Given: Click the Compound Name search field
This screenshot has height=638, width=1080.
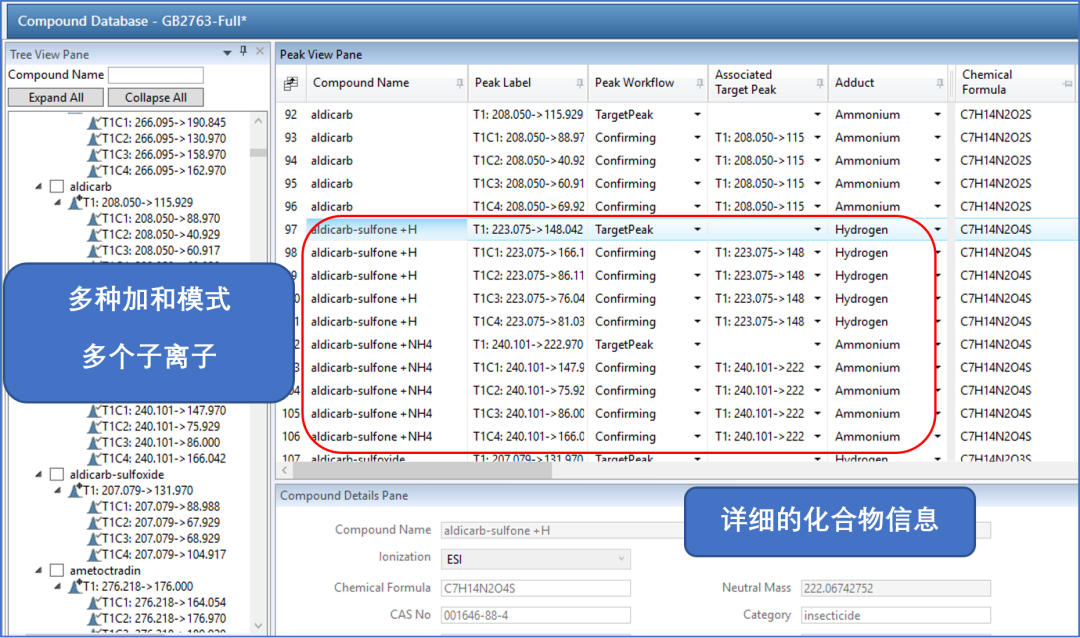Looking at the screenshot, I should [x=155, y=75].
